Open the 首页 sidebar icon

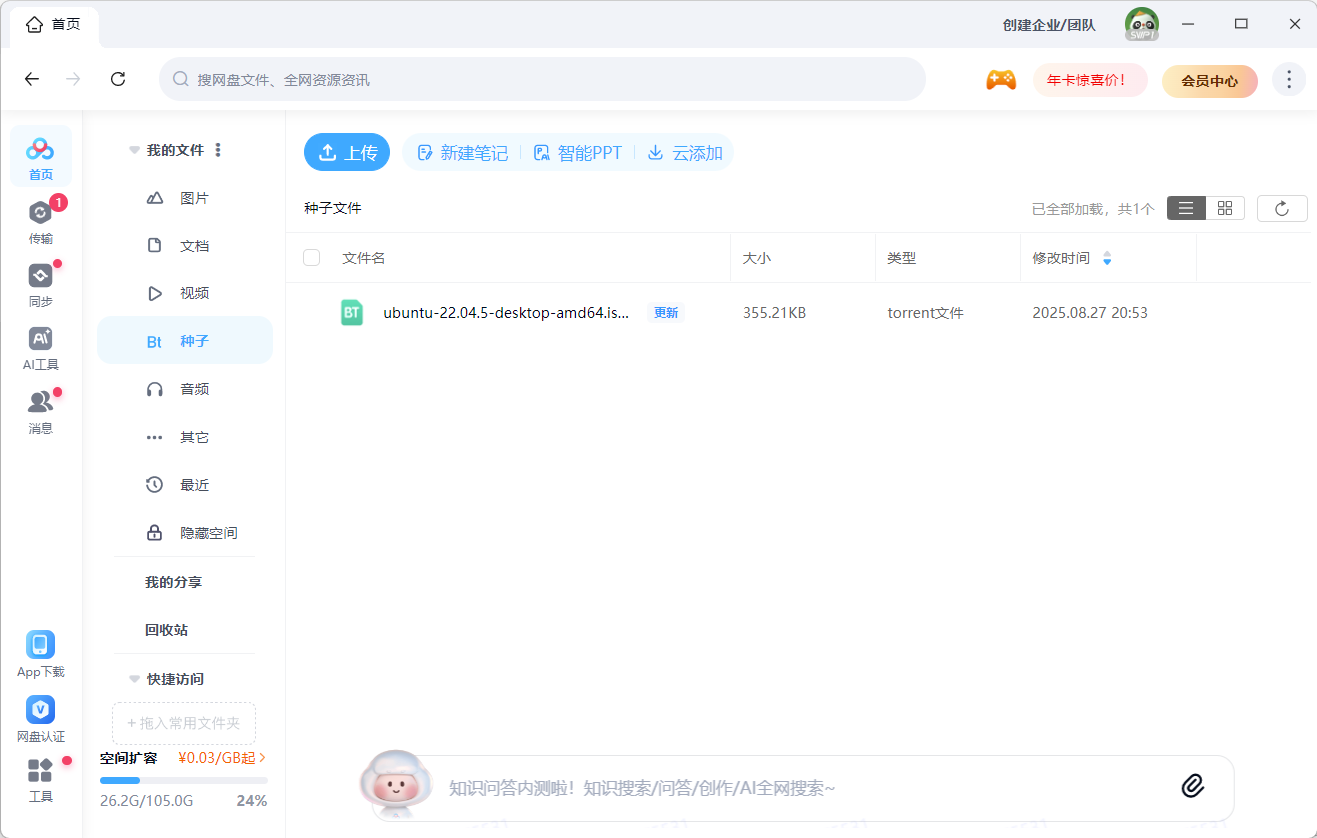tap(40, 157)
